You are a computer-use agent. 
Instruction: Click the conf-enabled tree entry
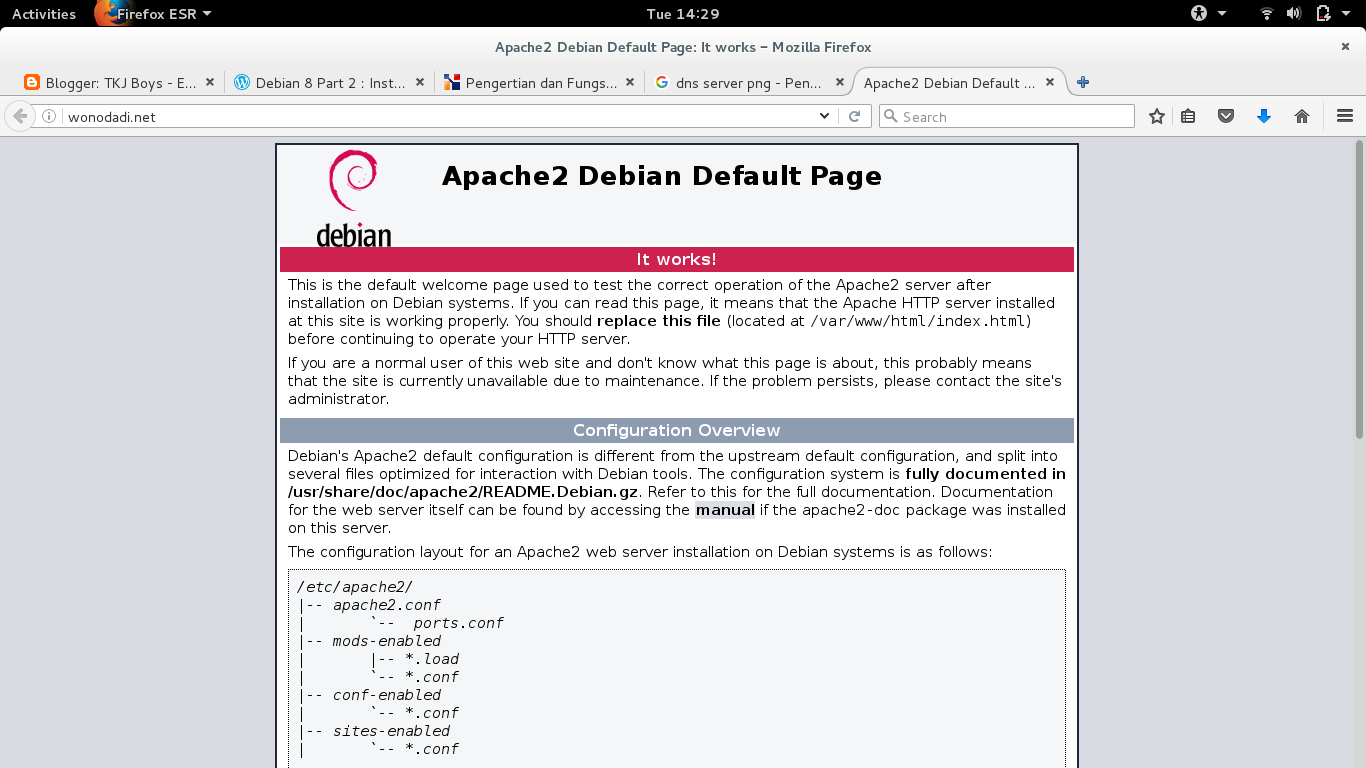pyautogui.click(x=387, y=695)
